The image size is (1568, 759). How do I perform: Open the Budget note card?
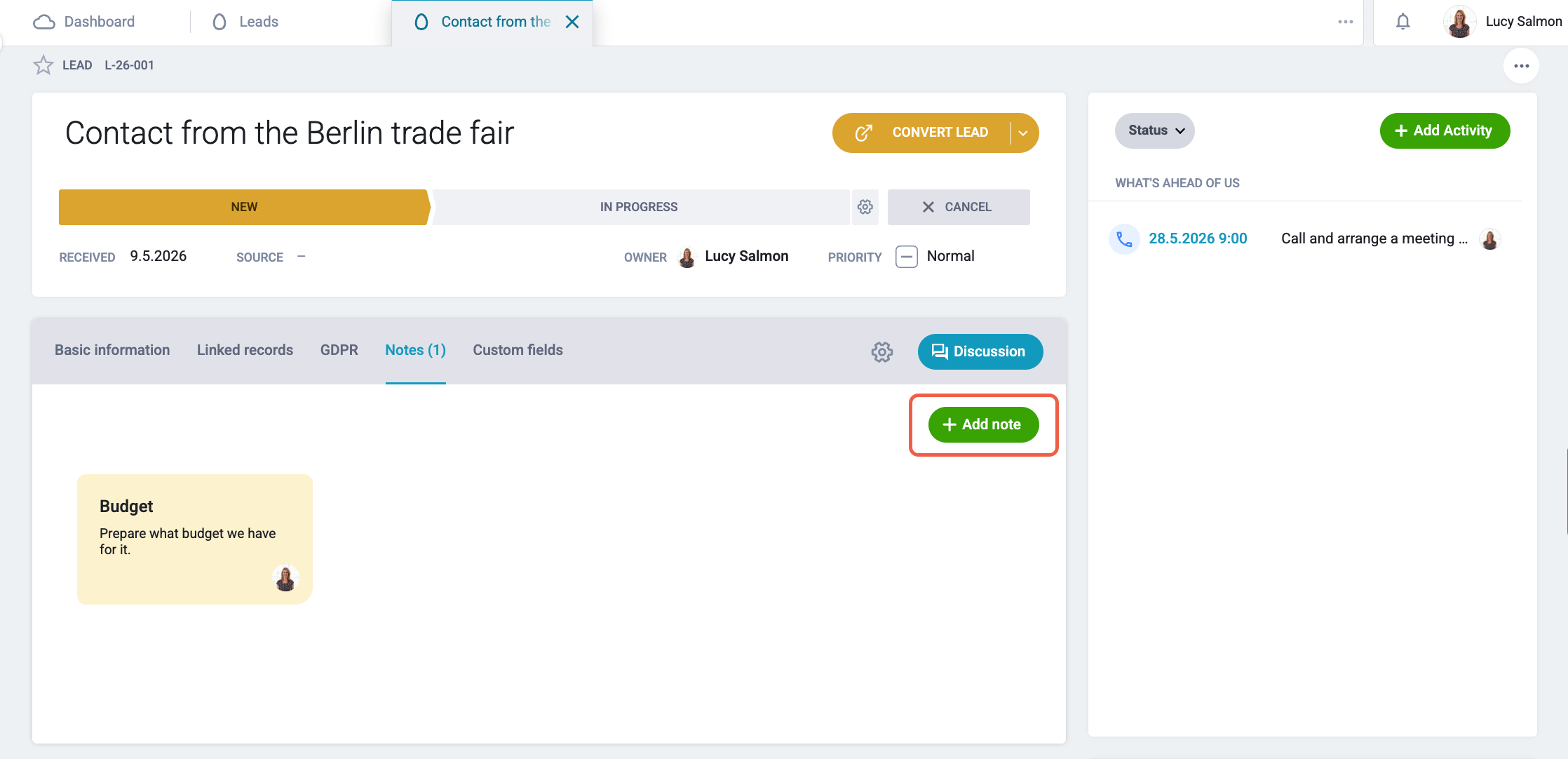coord(194,539)
